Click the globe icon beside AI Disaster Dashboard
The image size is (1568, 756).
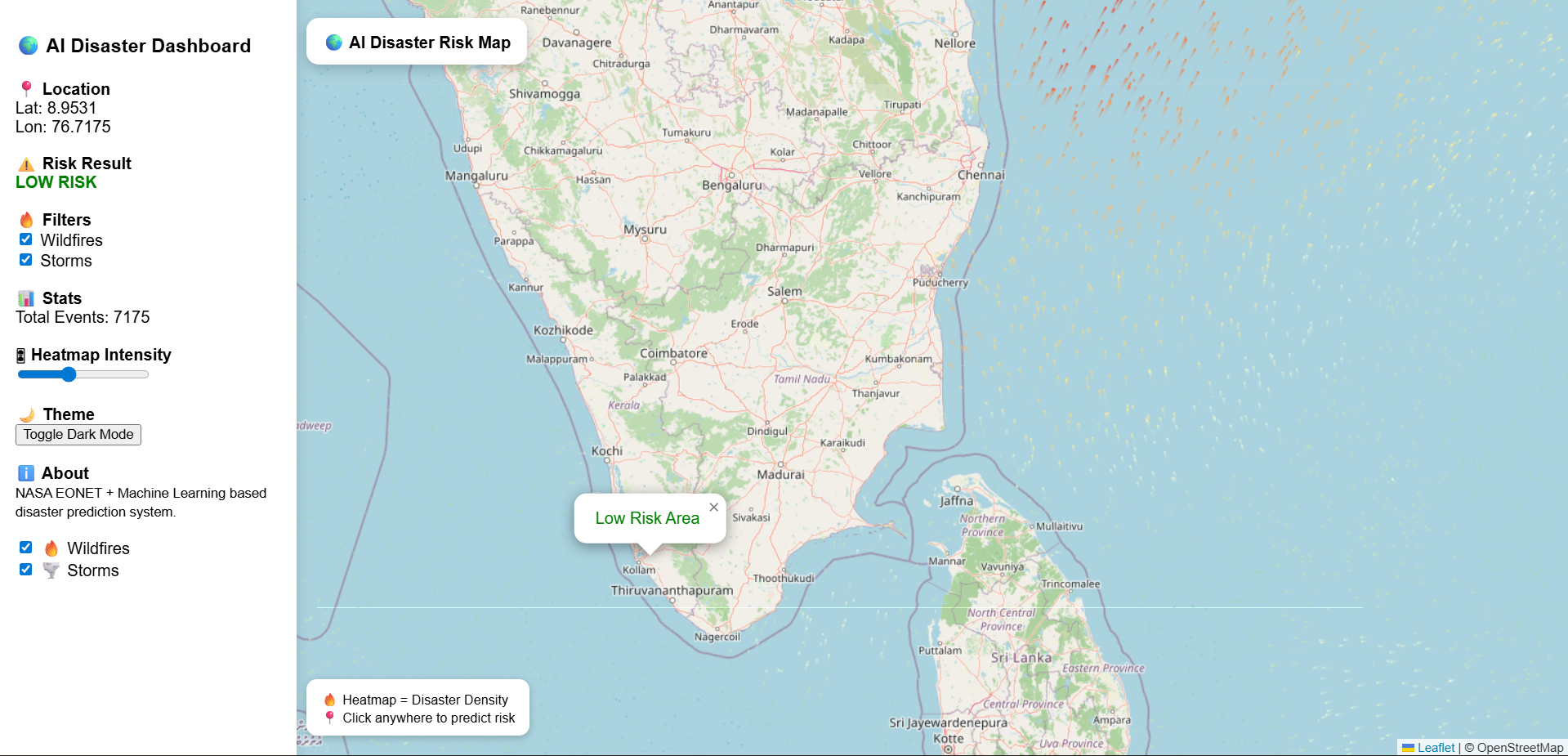pos(27,46)
